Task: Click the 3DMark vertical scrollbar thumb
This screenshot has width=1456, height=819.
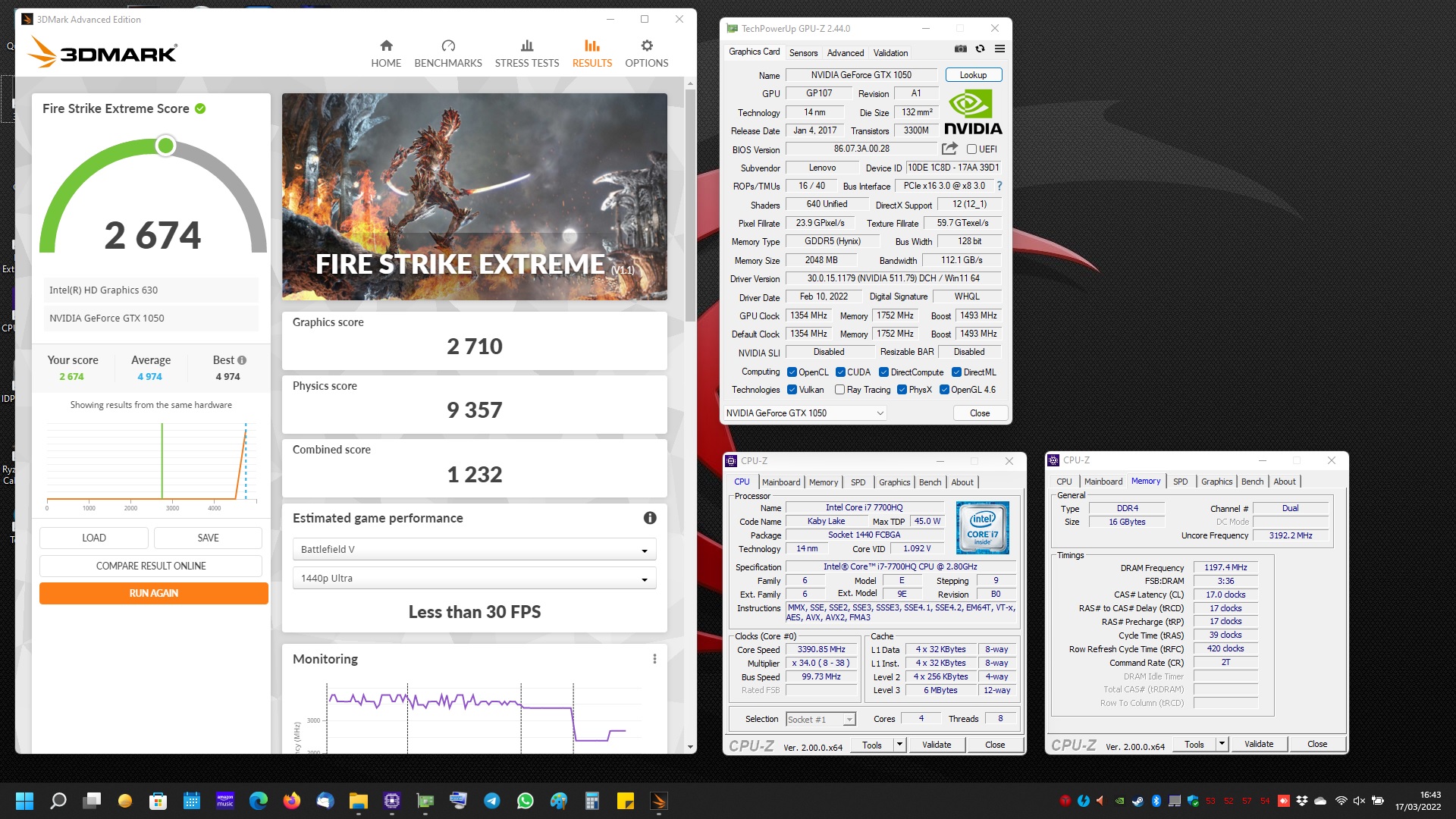Action: [690, 205]
